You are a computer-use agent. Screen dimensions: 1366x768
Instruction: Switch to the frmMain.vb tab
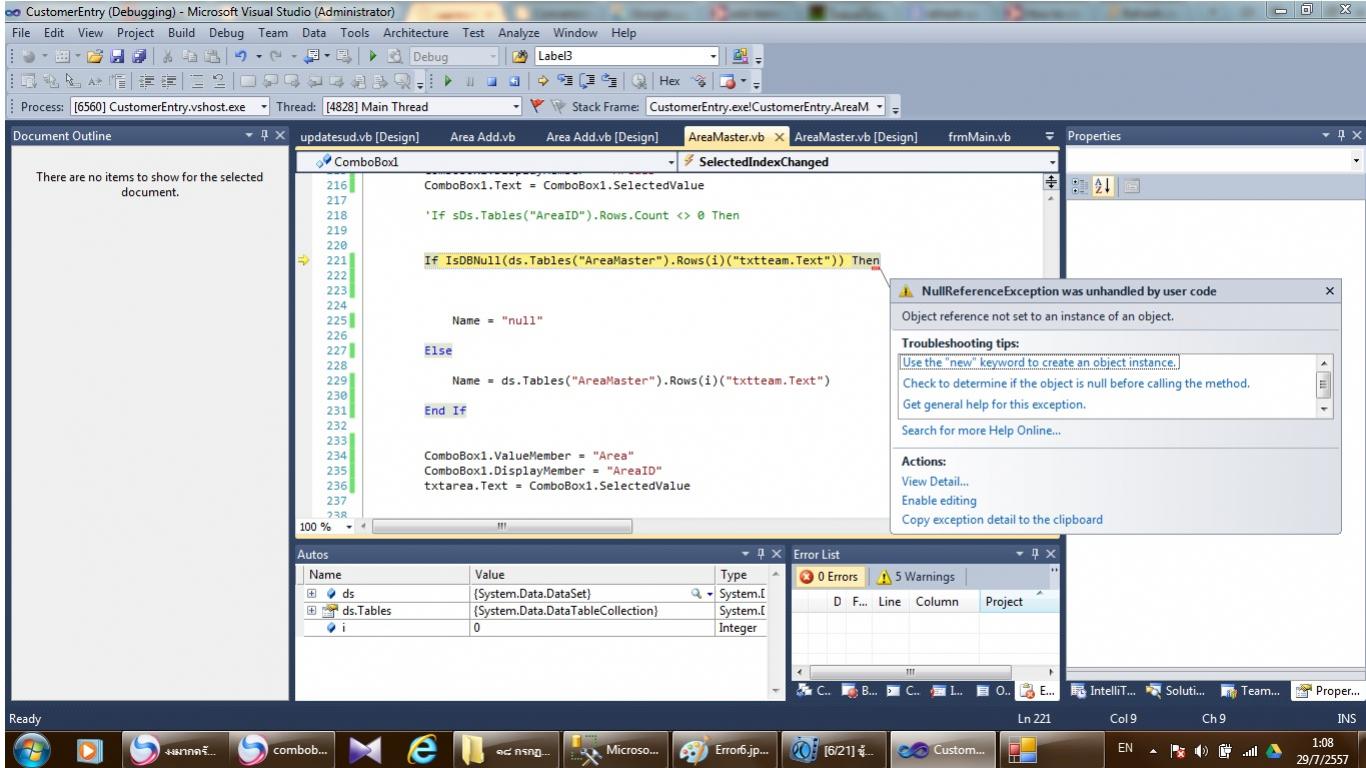[978, 136]
